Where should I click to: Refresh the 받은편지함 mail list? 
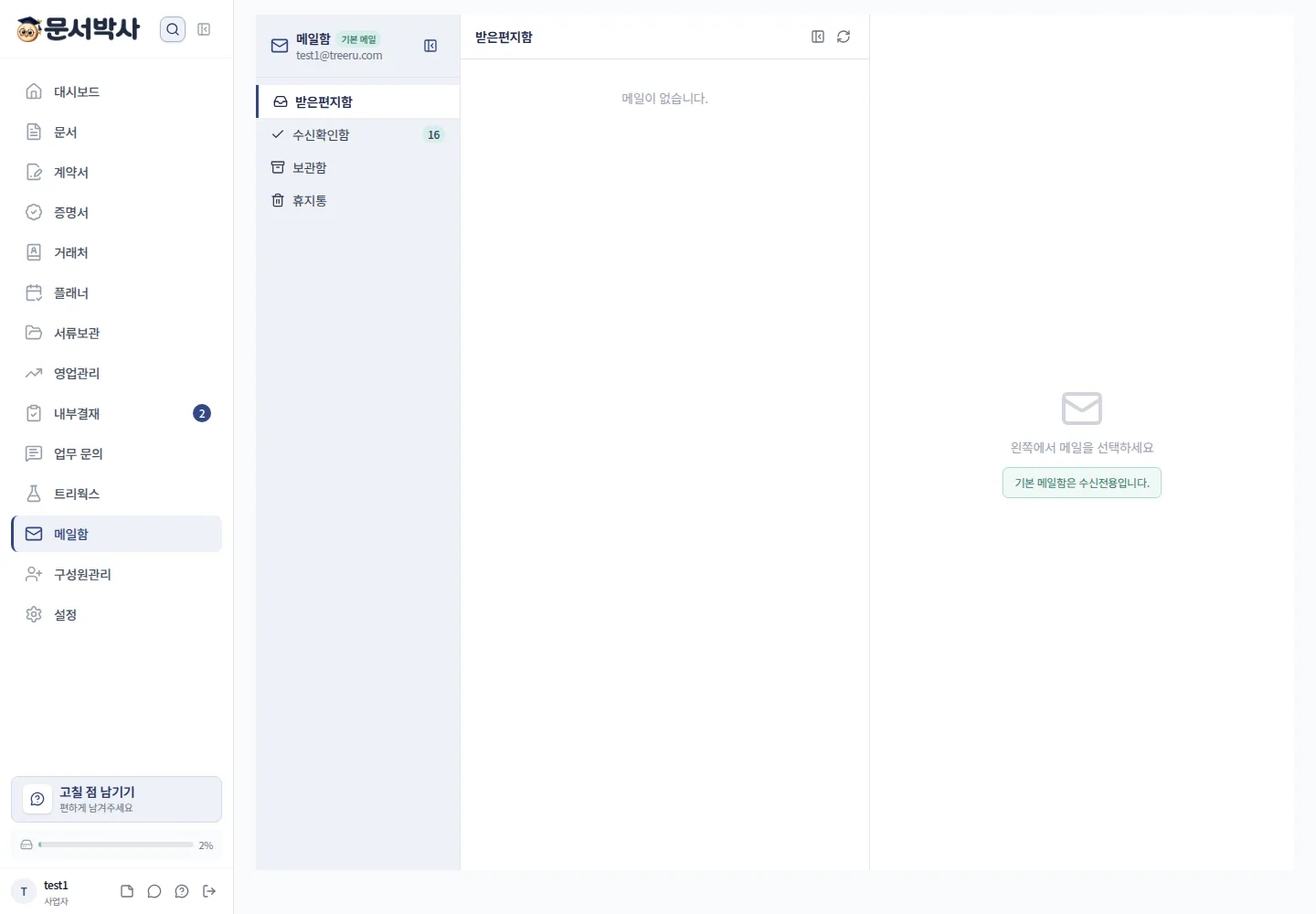click(844, 37)
